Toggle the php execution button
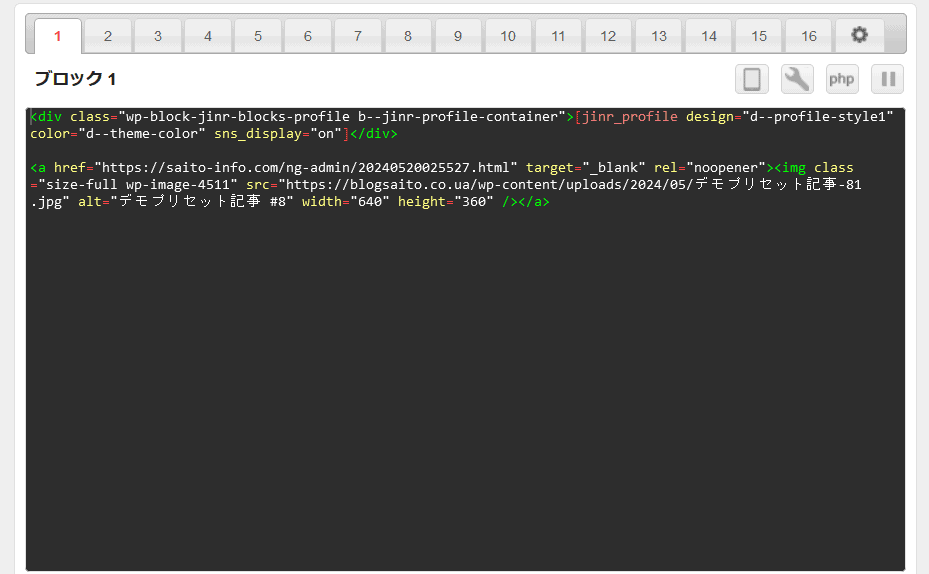 point(842,79)
